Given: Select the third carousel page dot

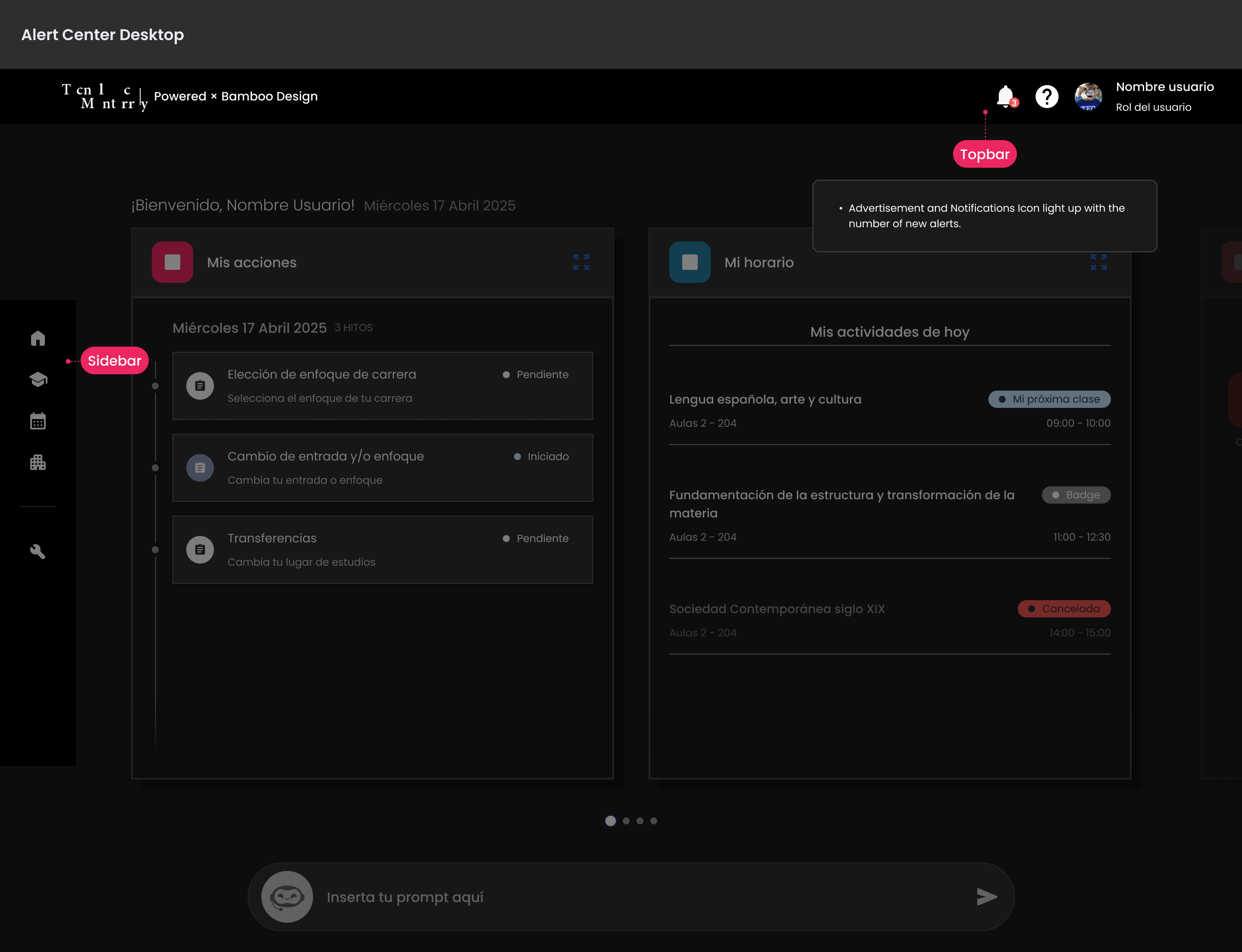Looking at the screenshot, I should coord(640,821).
